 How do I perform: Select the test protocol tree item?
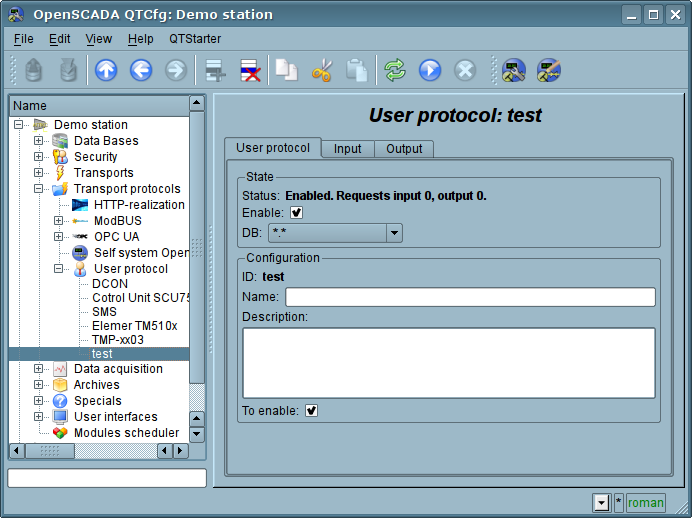102,354
